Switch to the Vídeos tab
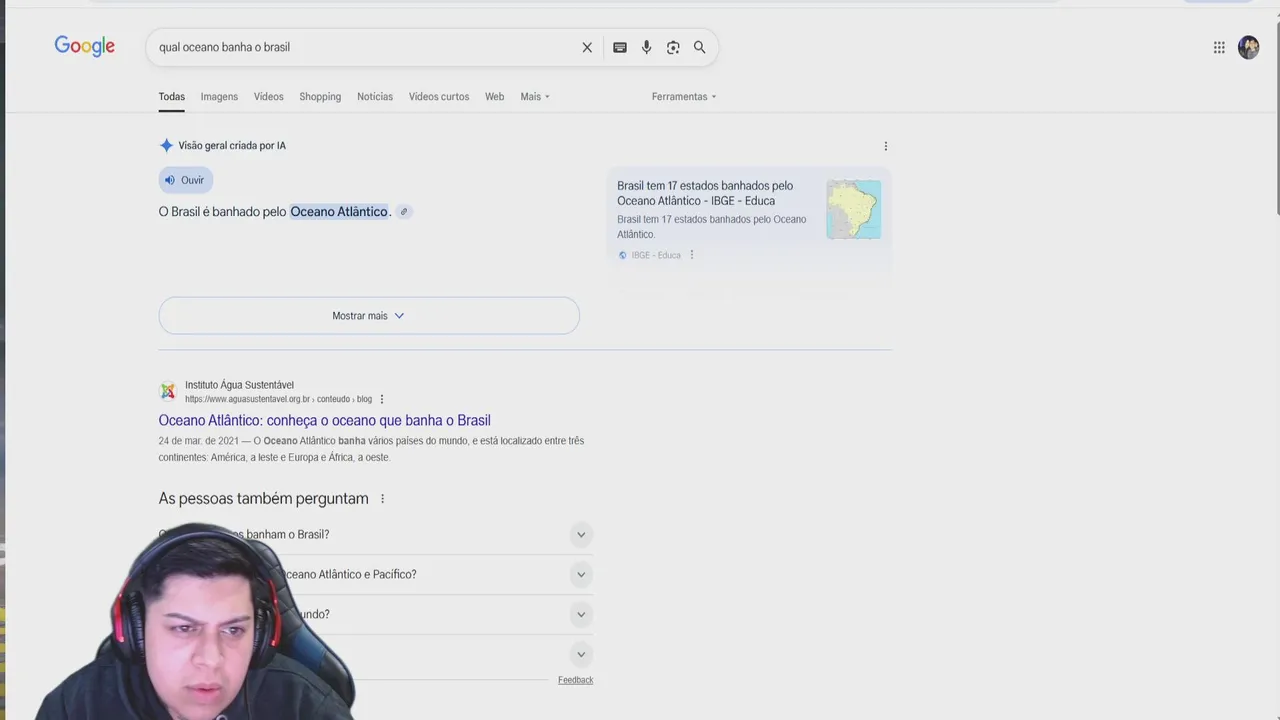 [268, 97]
